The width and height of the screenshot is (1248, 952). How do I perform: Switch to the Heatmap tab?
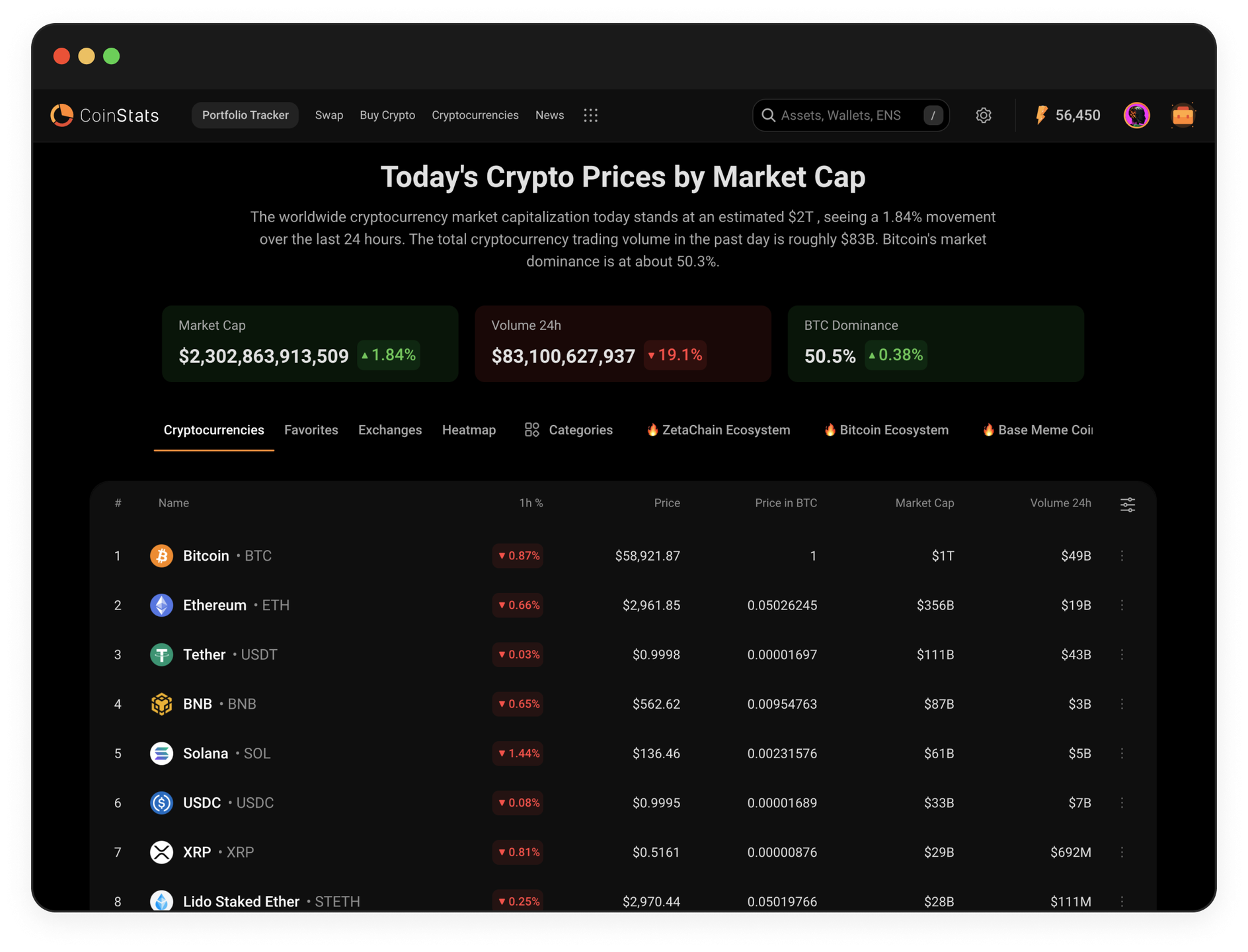point(469,430)
